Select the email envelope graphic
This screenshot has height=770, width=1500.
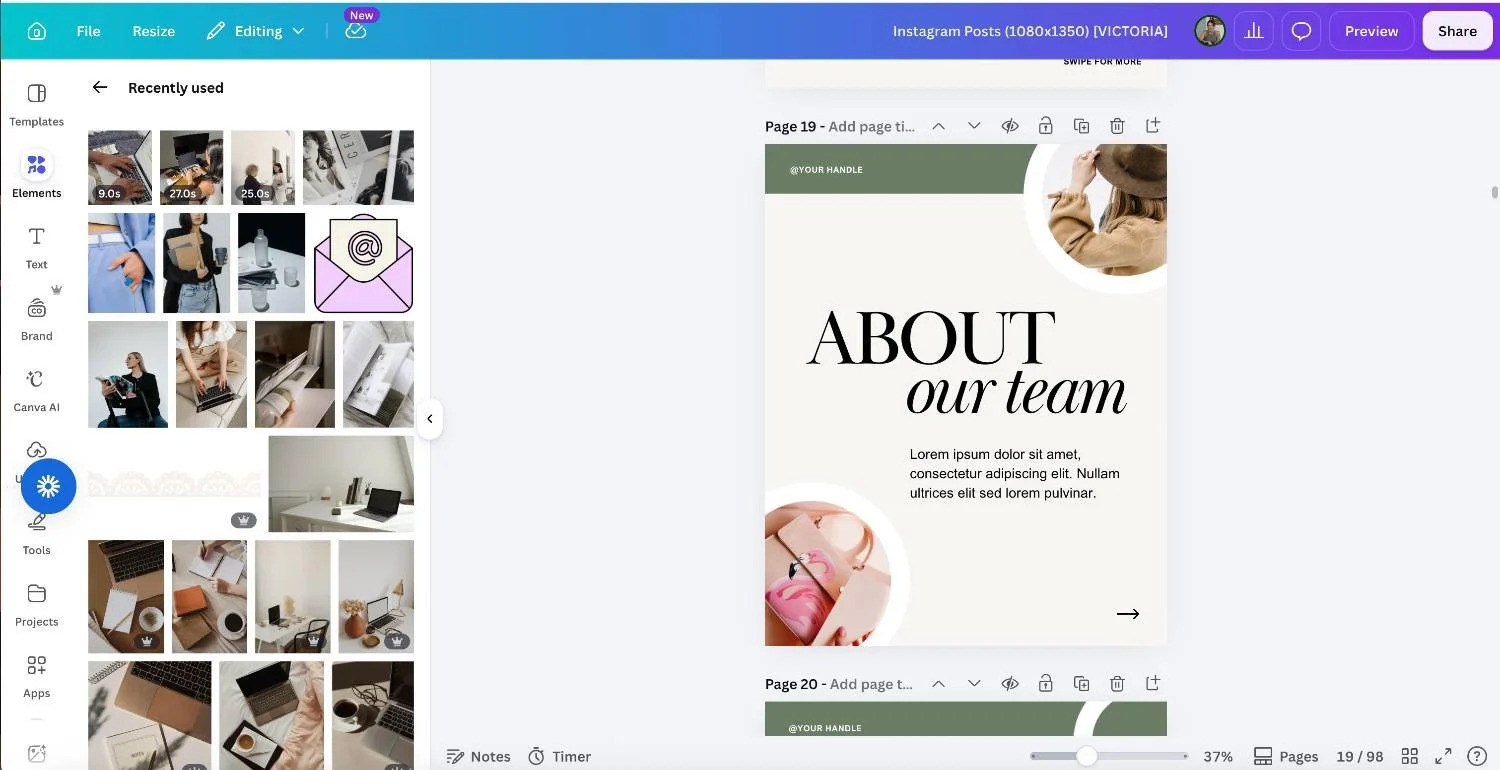click(363, 263)
